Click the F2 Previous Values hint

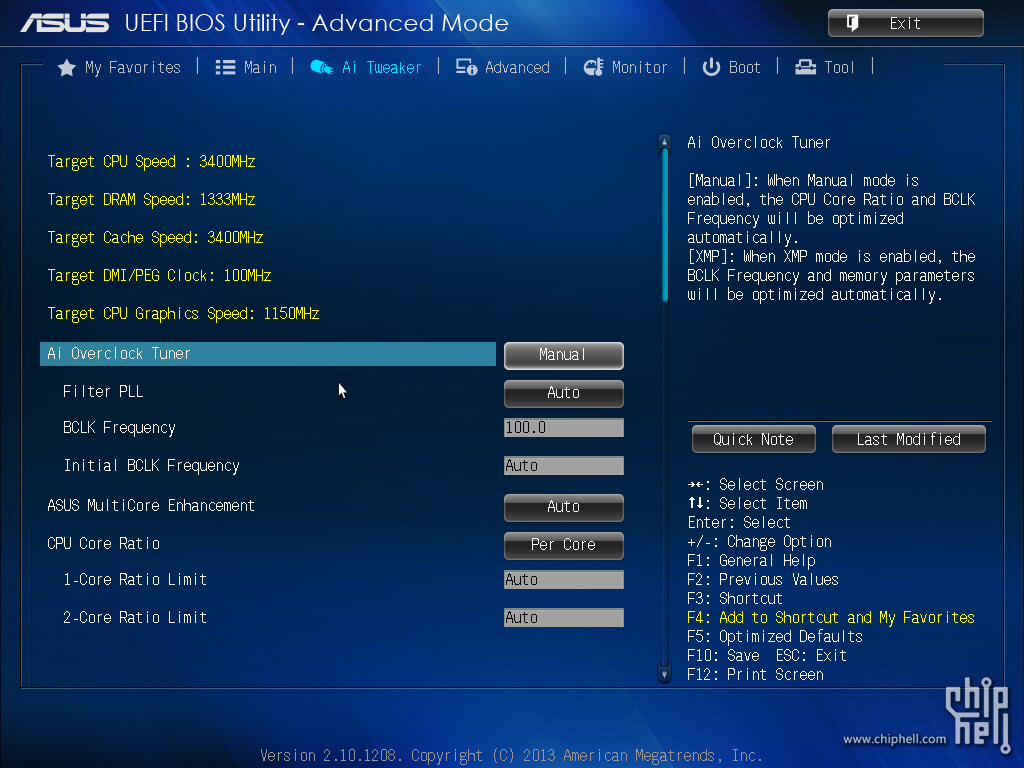(763, 580)
